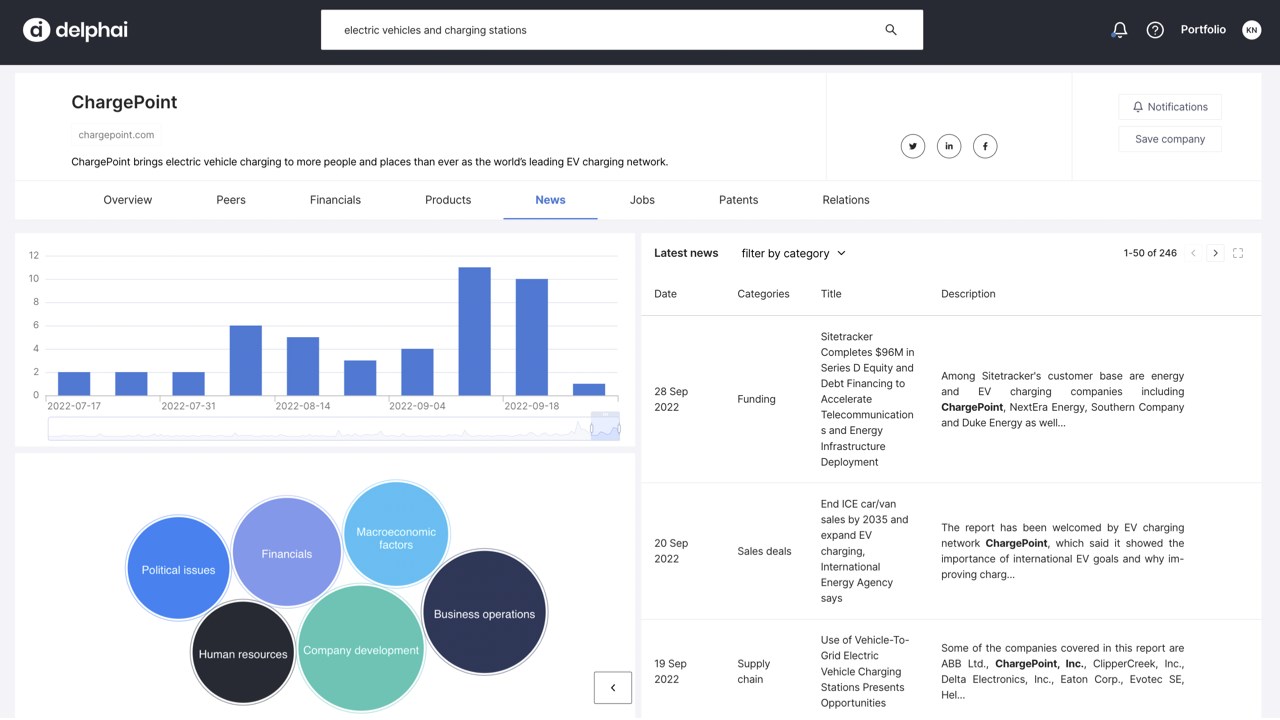Open the KN user avatar menu
This screenshot has height=720, width=1280.
1251,30
